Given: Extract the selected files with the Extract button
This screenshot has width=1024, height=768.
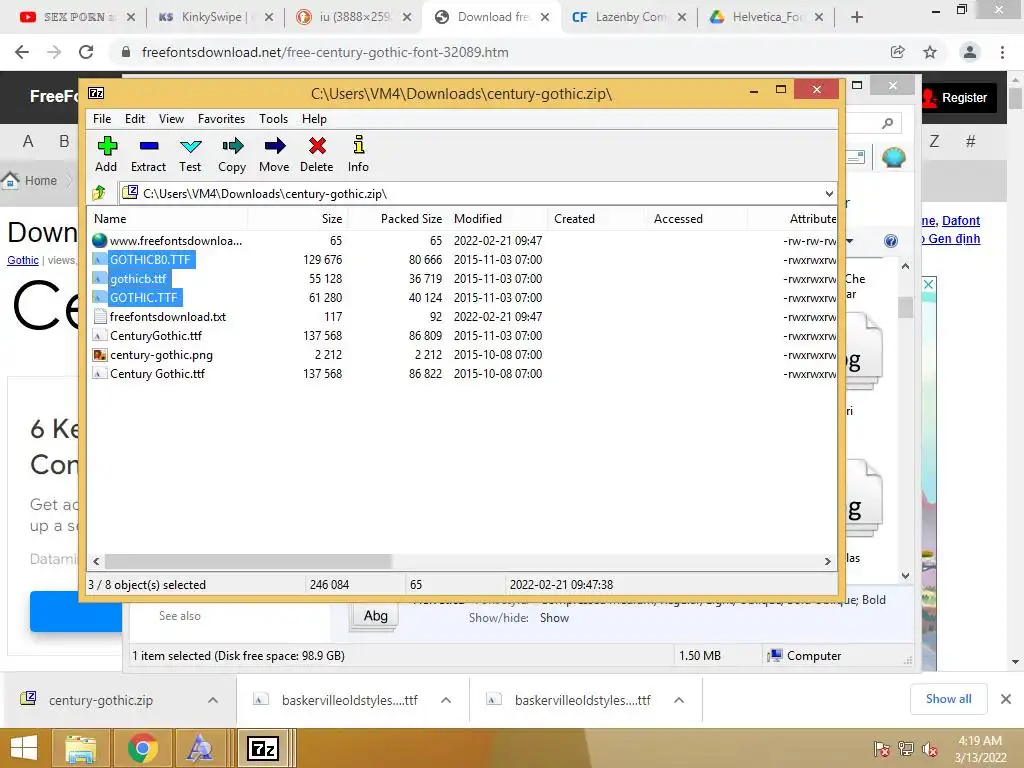Looking at the screenshot, I should (x=148, y=154).
